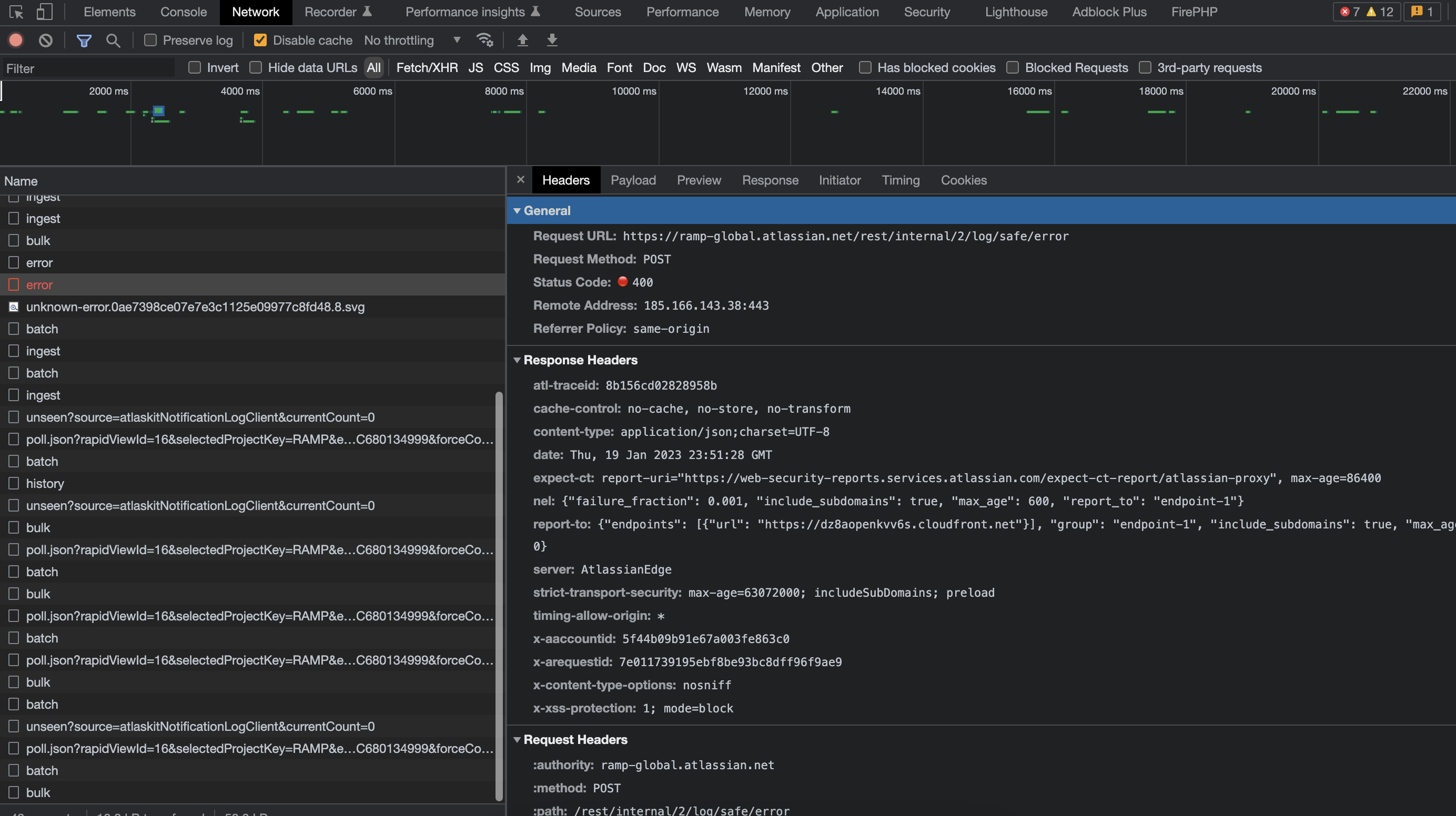Viewport: 1456px width, 816px height.
Task: Switch to the Lighthouse tab
Action: click(x=1016, y=12)
